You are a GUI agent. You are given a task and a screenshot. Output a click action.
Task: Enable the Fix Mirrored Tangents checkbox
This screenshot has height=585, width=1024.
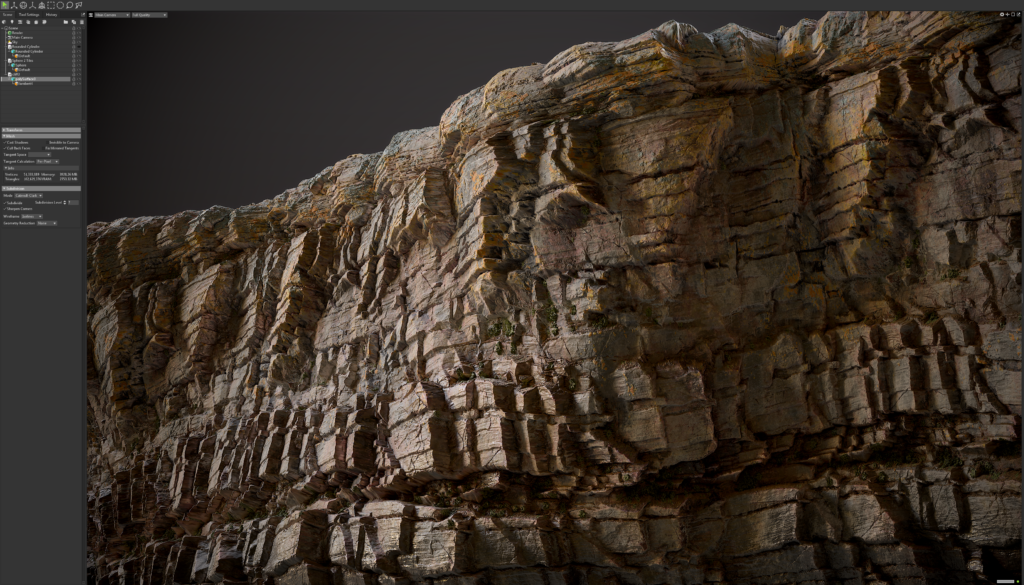point(43,148)
